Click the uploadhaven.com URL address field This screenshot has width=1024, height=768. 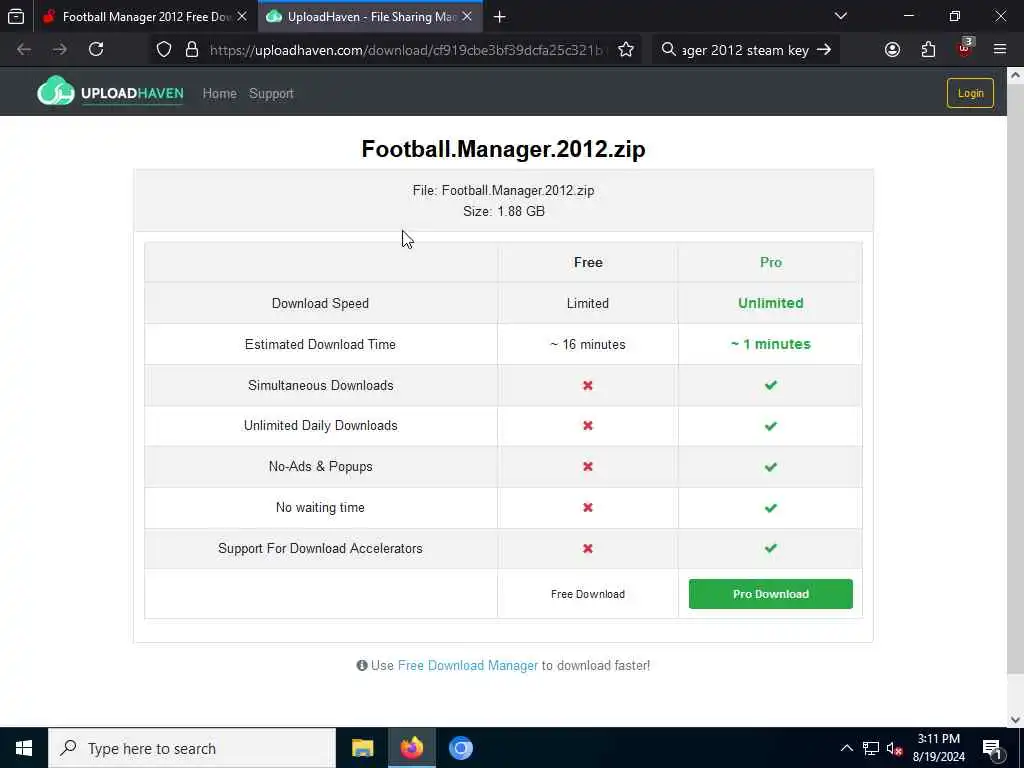[x=406, y=50]
